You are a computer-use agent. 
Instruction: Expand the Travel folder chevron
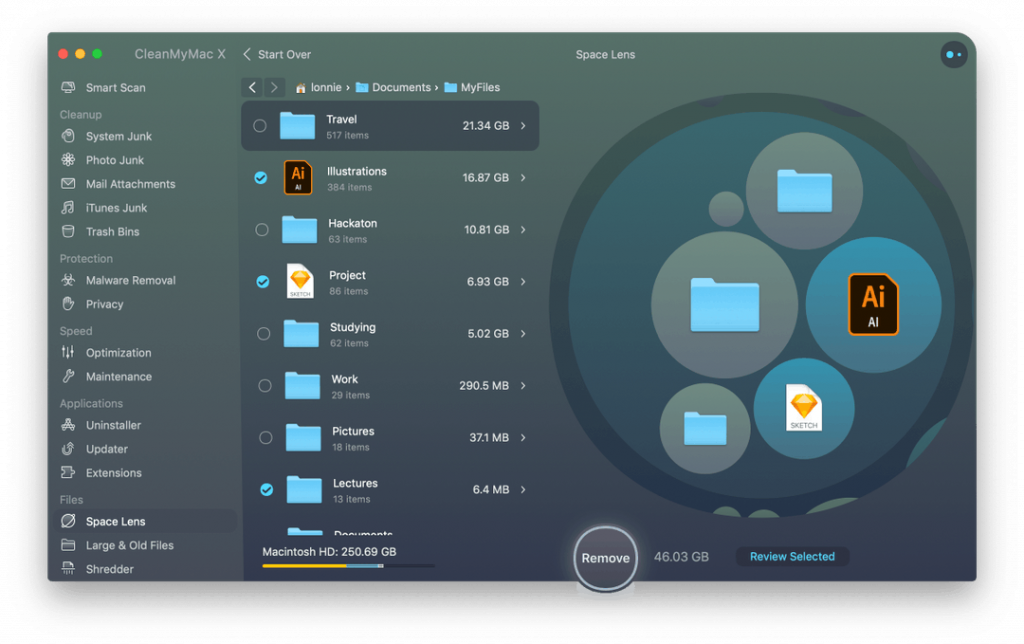point(523,125)
